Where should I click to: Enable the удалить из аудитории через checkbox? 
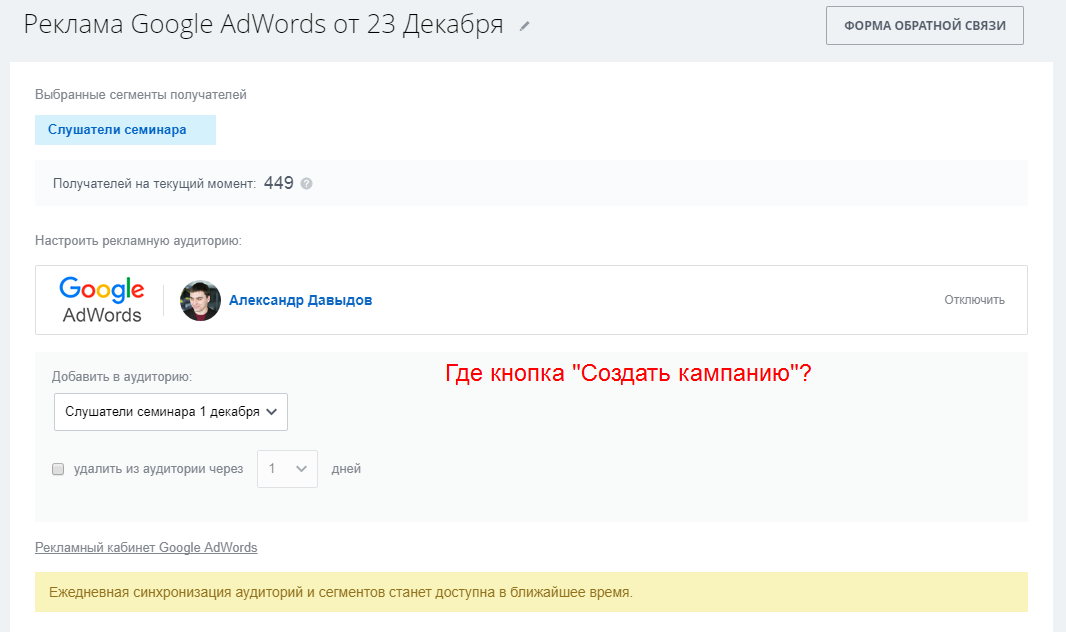coord(58,469)
